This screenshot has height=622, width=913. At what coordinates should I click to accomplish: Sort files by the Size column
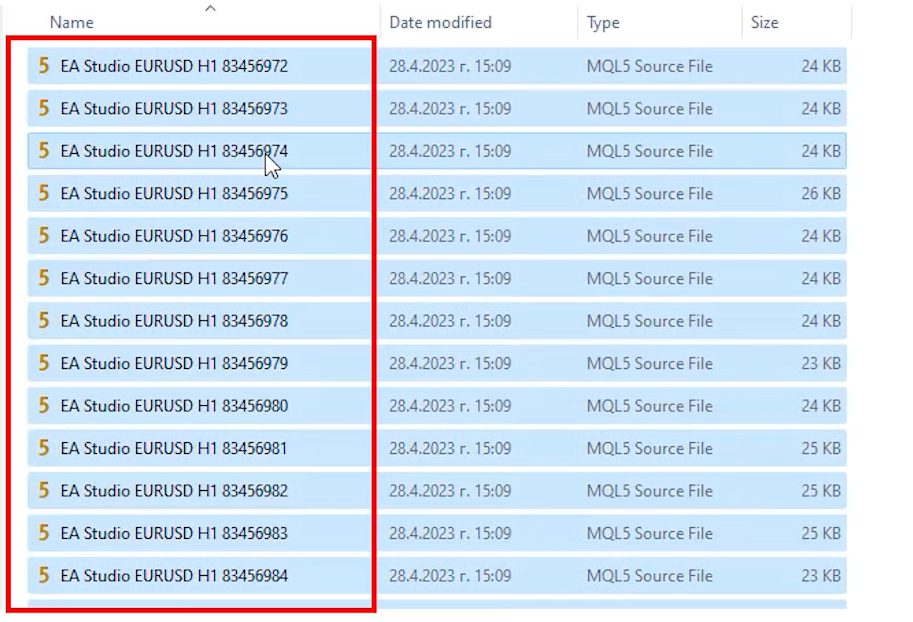[x=764, y=22]
